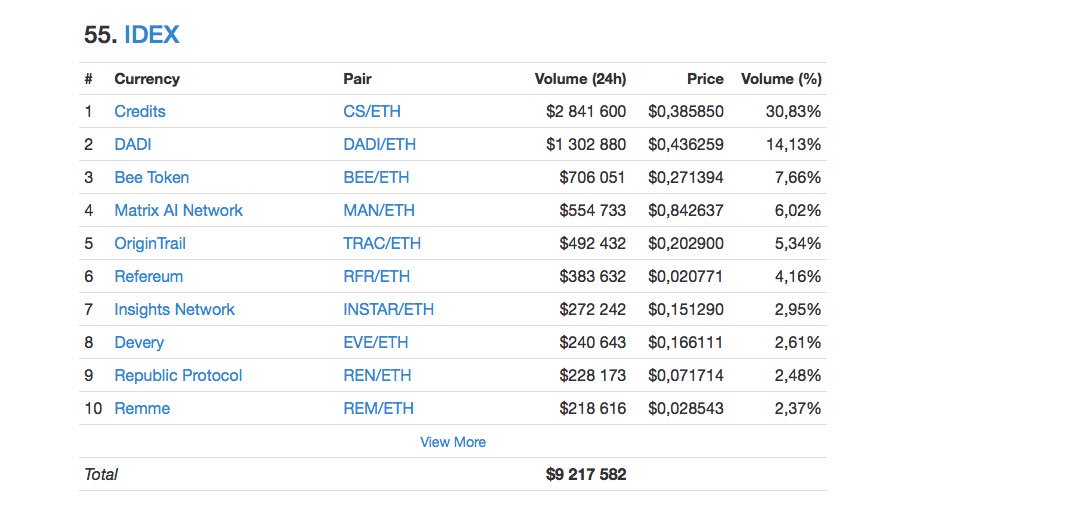Click the Volume (%) column header
This screenshot has width=1081, height=517.
click(x=781, y=79)
